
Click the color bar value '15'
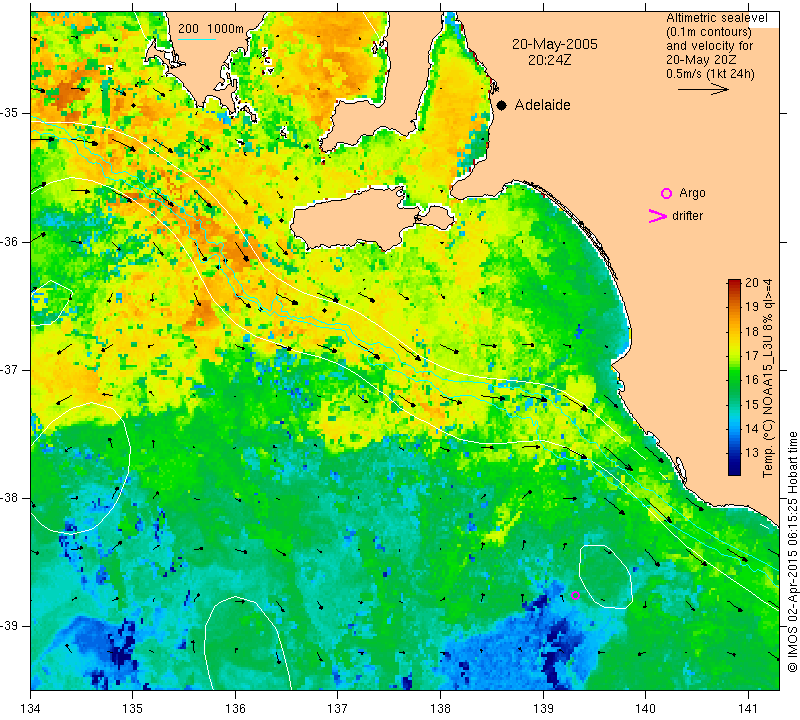point(752,404)
